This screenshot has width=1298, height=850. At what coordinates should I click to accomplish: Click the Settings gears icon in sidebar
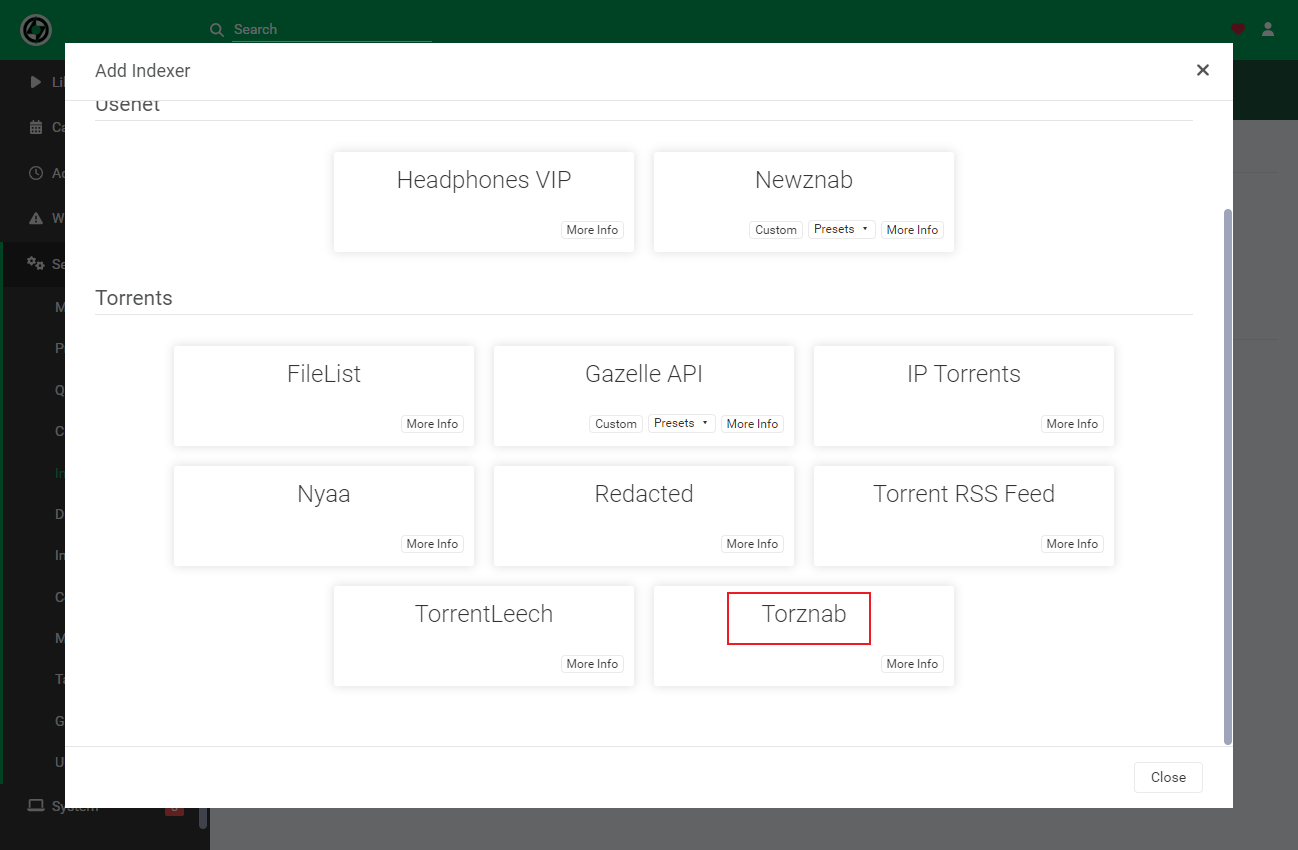click(x=36, y=264)
